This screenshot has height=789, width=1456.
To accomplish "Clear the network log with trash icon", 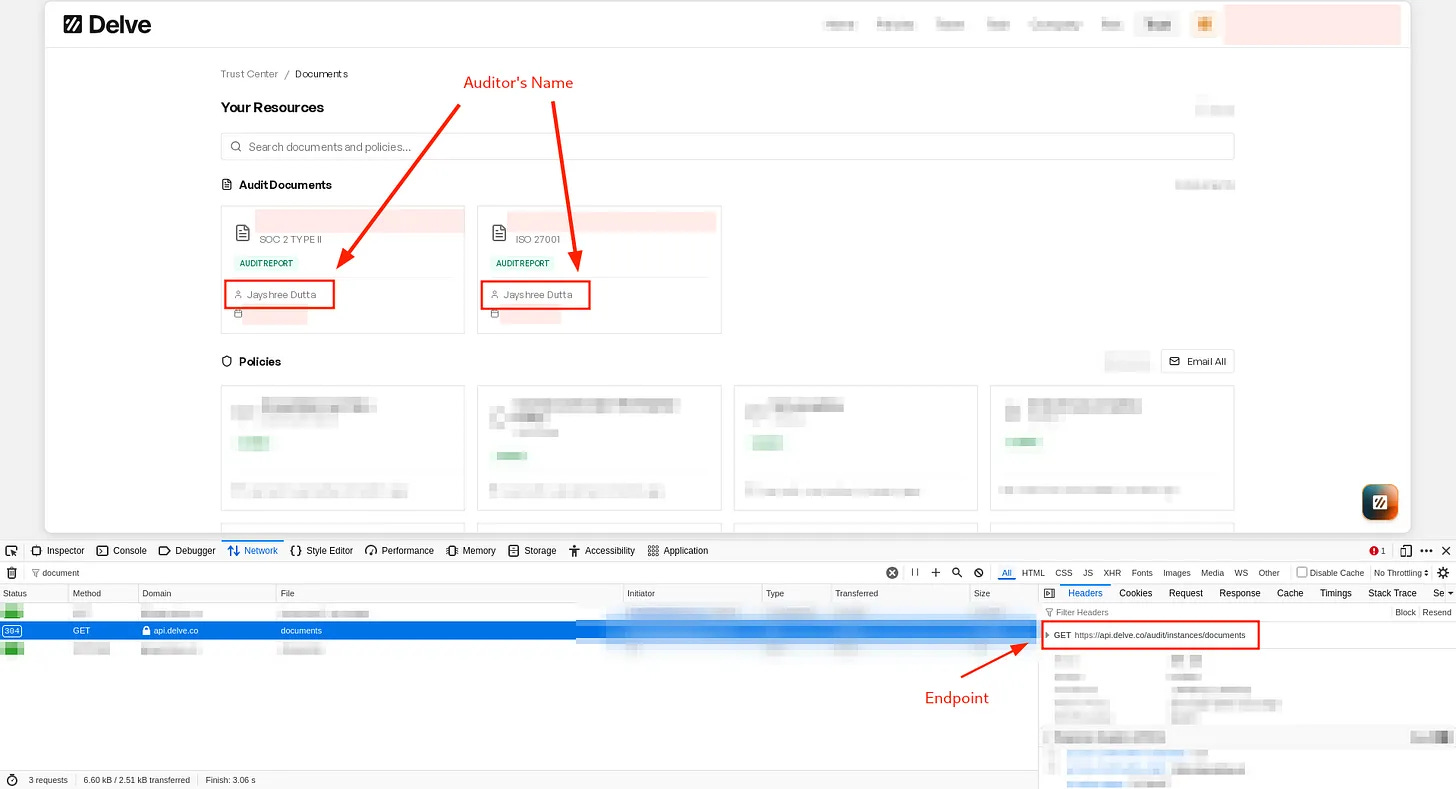I will pyautogui.click(x=12, y=573).
